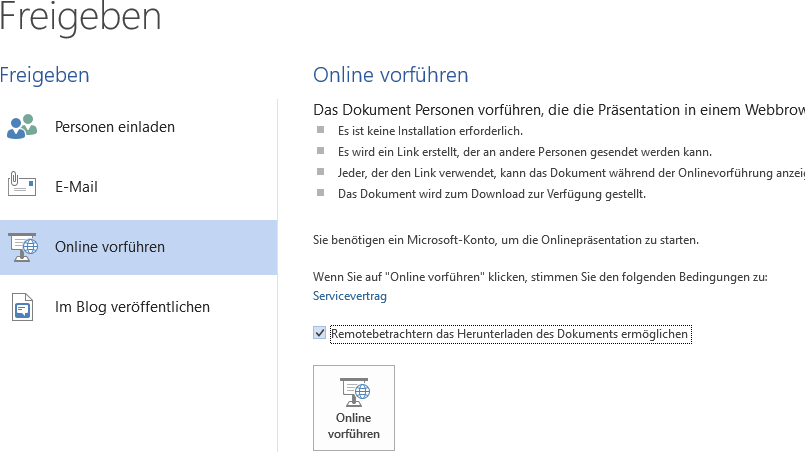Viewport: 805px width, 452px height.
Task: Click the Remotebetrachtern das Herunterladen label text
Action: coord(509,334)
